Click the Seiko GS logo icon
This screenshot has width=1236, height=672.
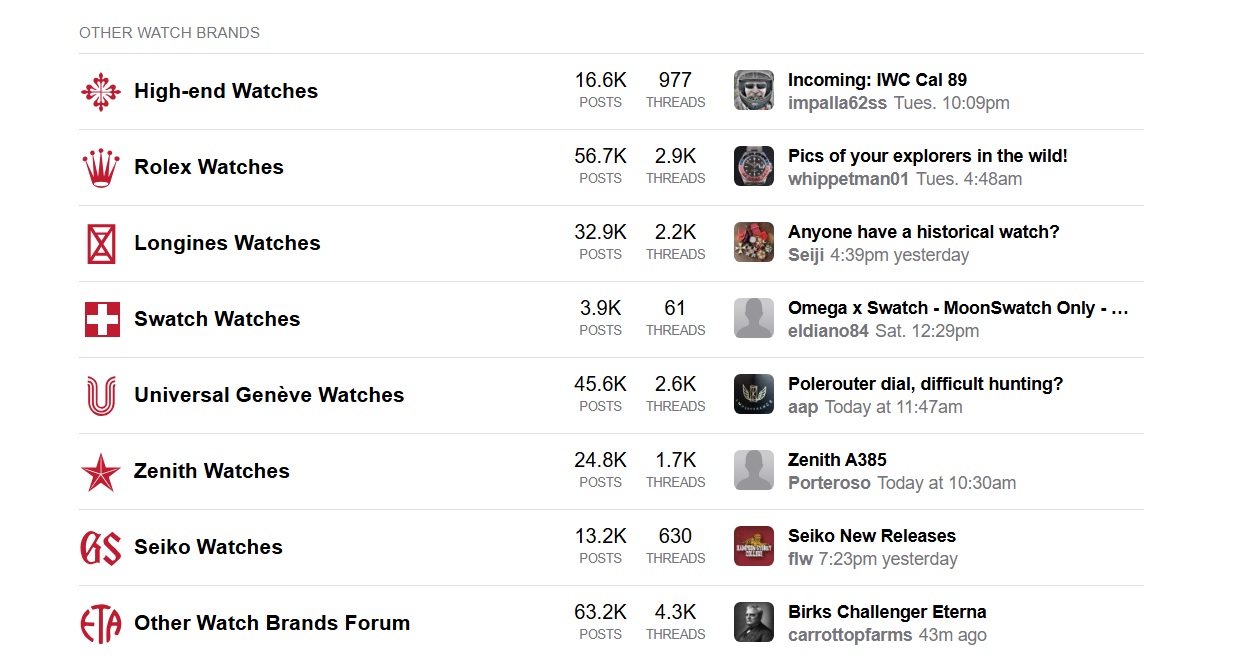click(101, 548)
